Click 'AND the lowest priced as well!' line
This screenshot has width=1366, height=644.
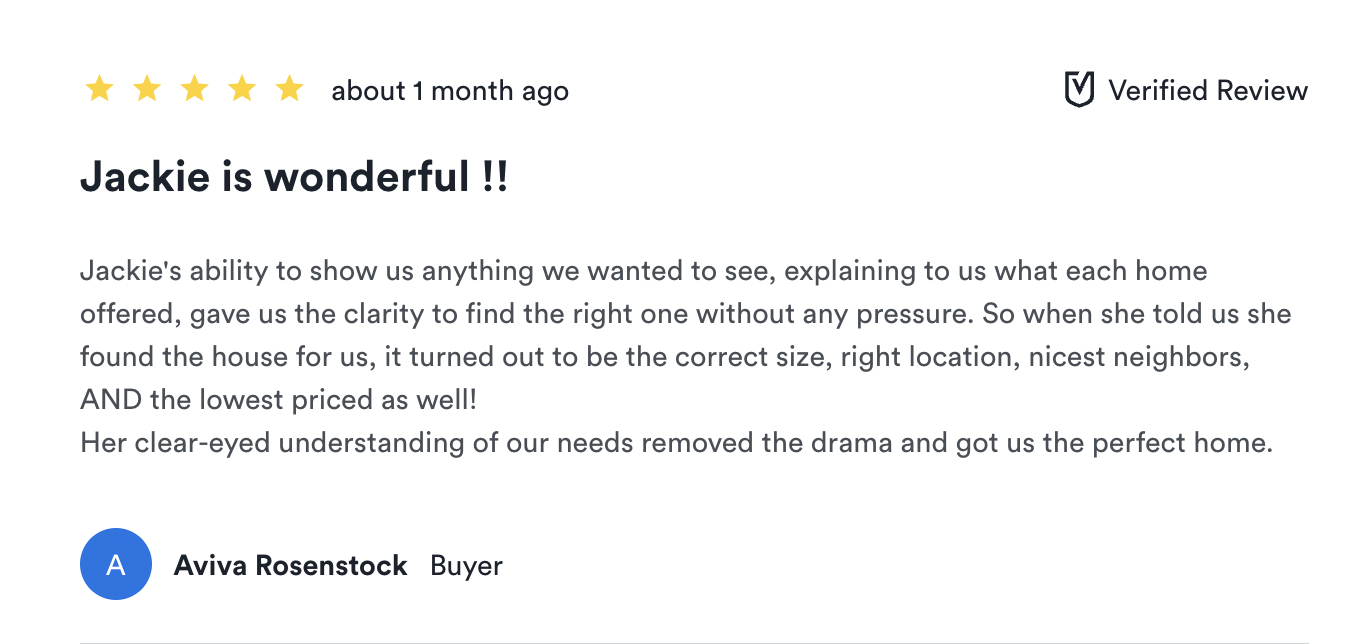point(279,400)
